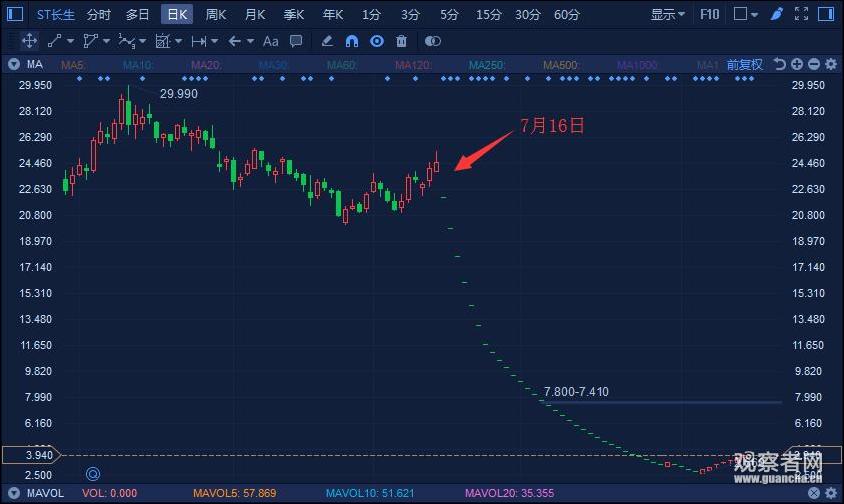Click the ST长生 stock name
844x504 pixels.
(x=55, y=15)
